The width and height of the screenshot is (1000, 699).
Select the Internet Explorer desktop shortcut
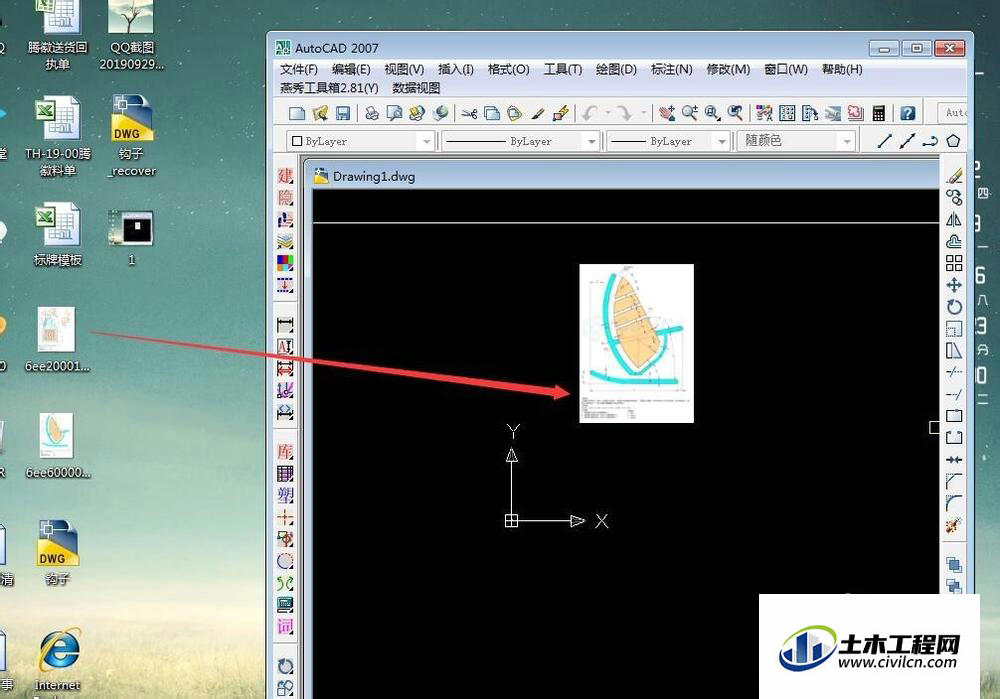point(58,660)
